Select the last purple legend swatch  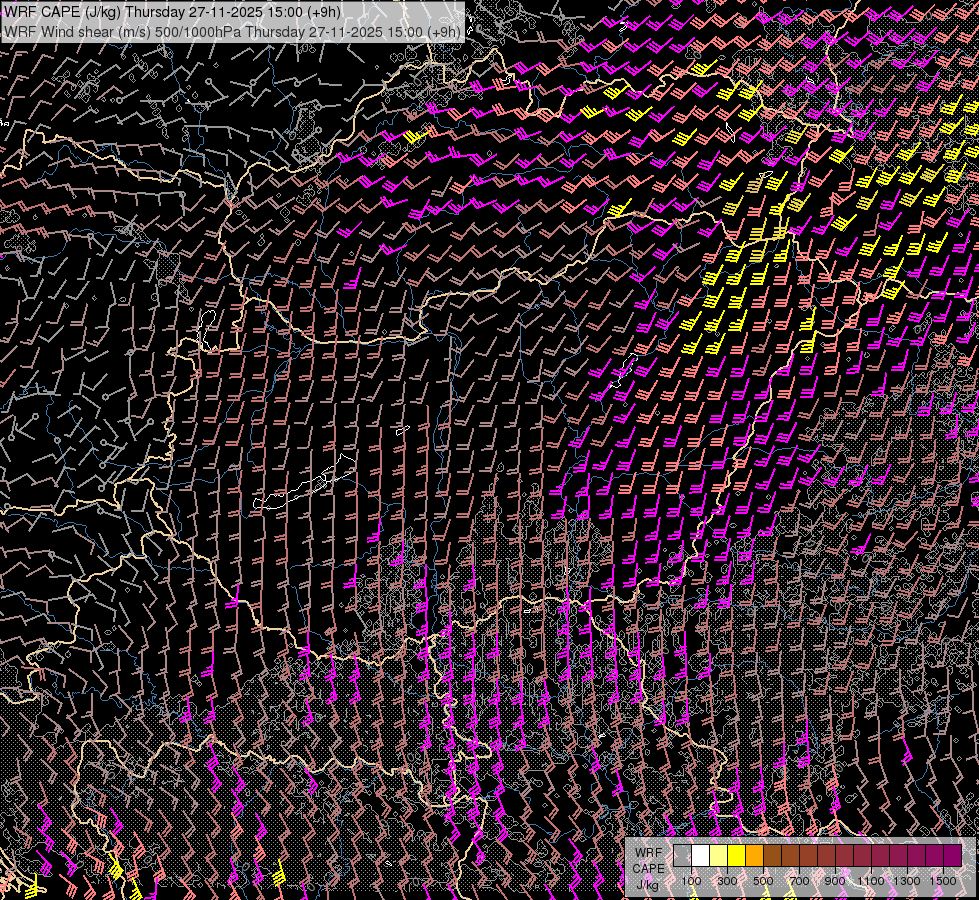coord(952,856)
